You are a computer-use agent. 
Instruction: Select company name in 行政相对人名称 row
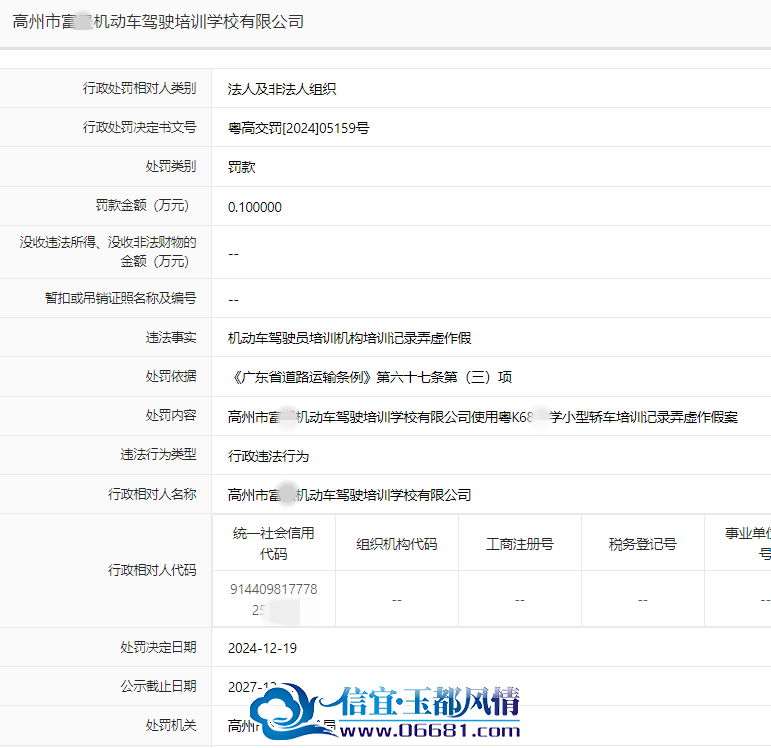click(350, 495)
